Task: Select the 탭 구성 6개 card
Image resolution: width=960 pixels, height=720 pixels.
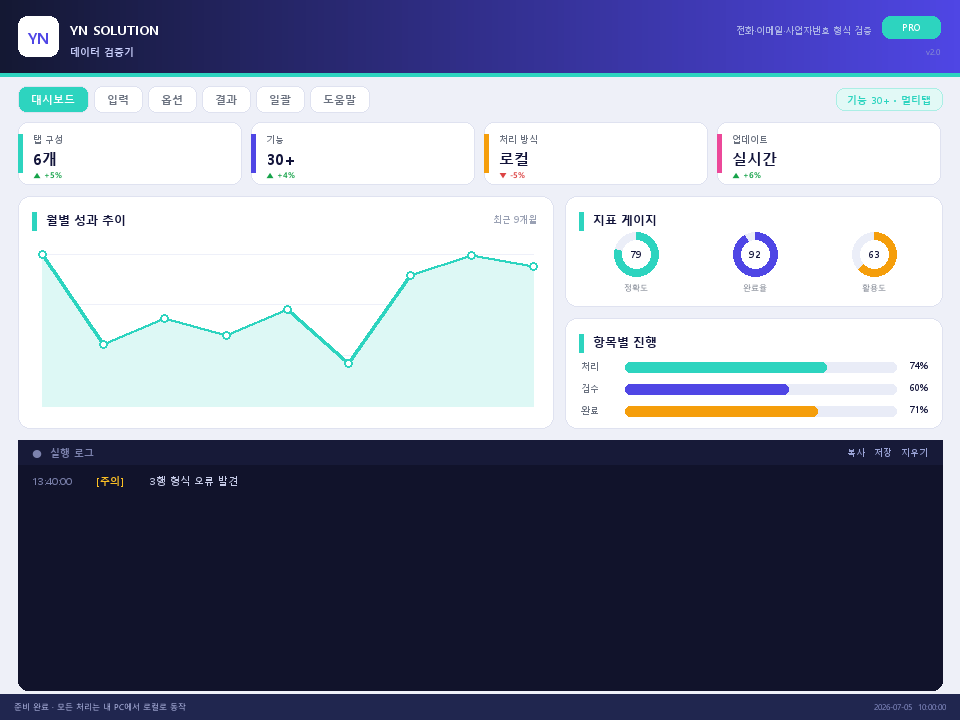Action: (130, 154)
